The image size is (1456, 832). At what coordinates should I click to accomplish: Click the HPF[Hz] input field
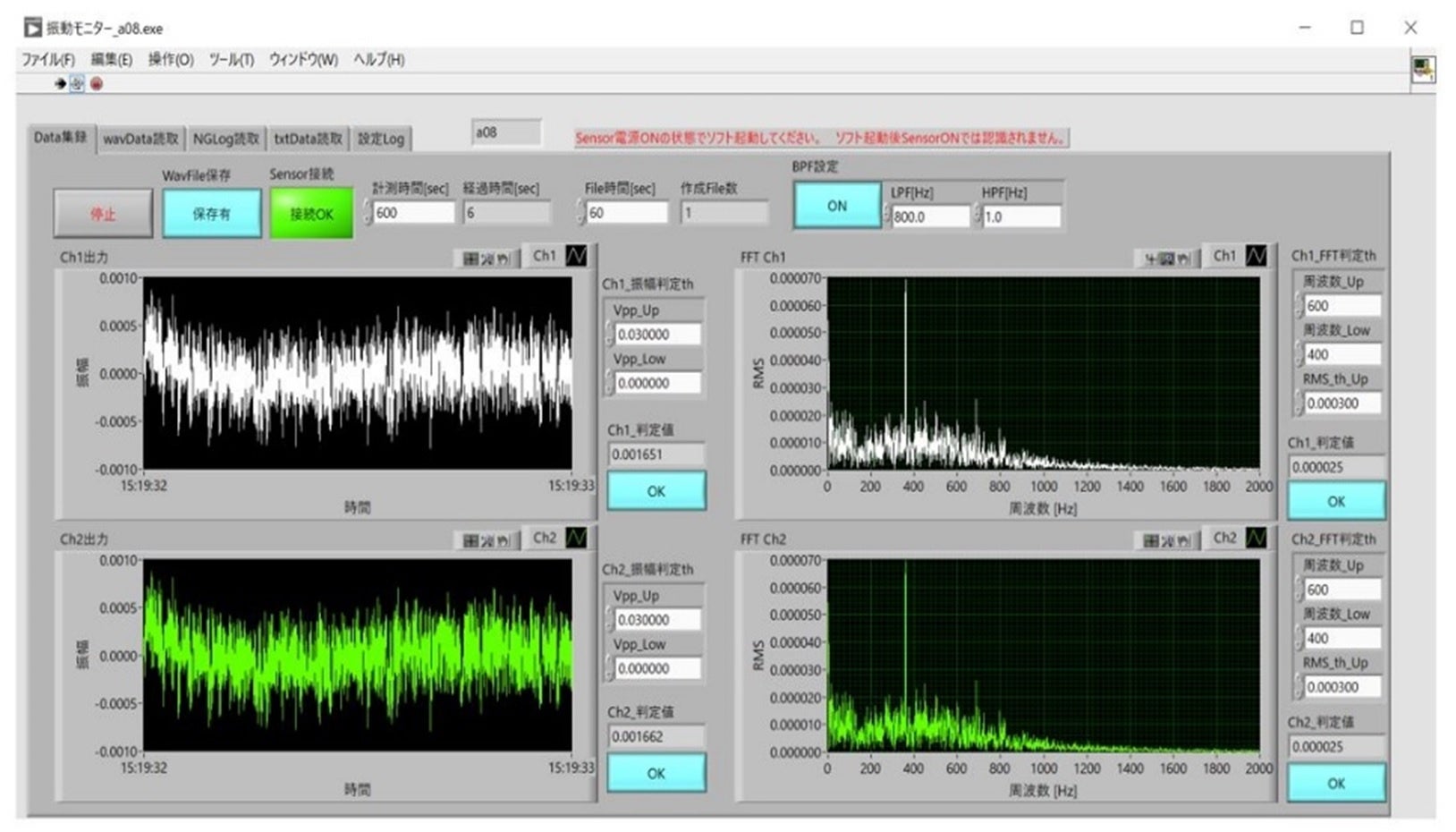(x=1021, y=216)
